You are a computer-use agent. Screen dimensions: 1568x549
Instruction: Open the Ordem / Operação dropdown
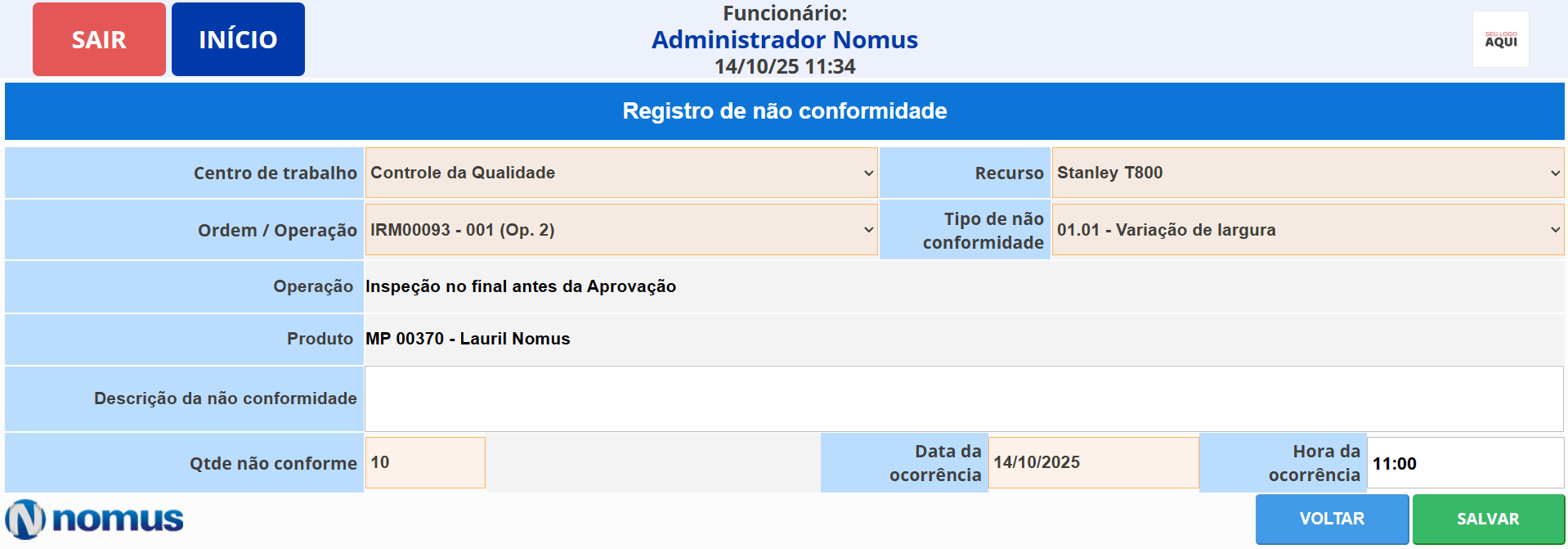coord(620,230)
